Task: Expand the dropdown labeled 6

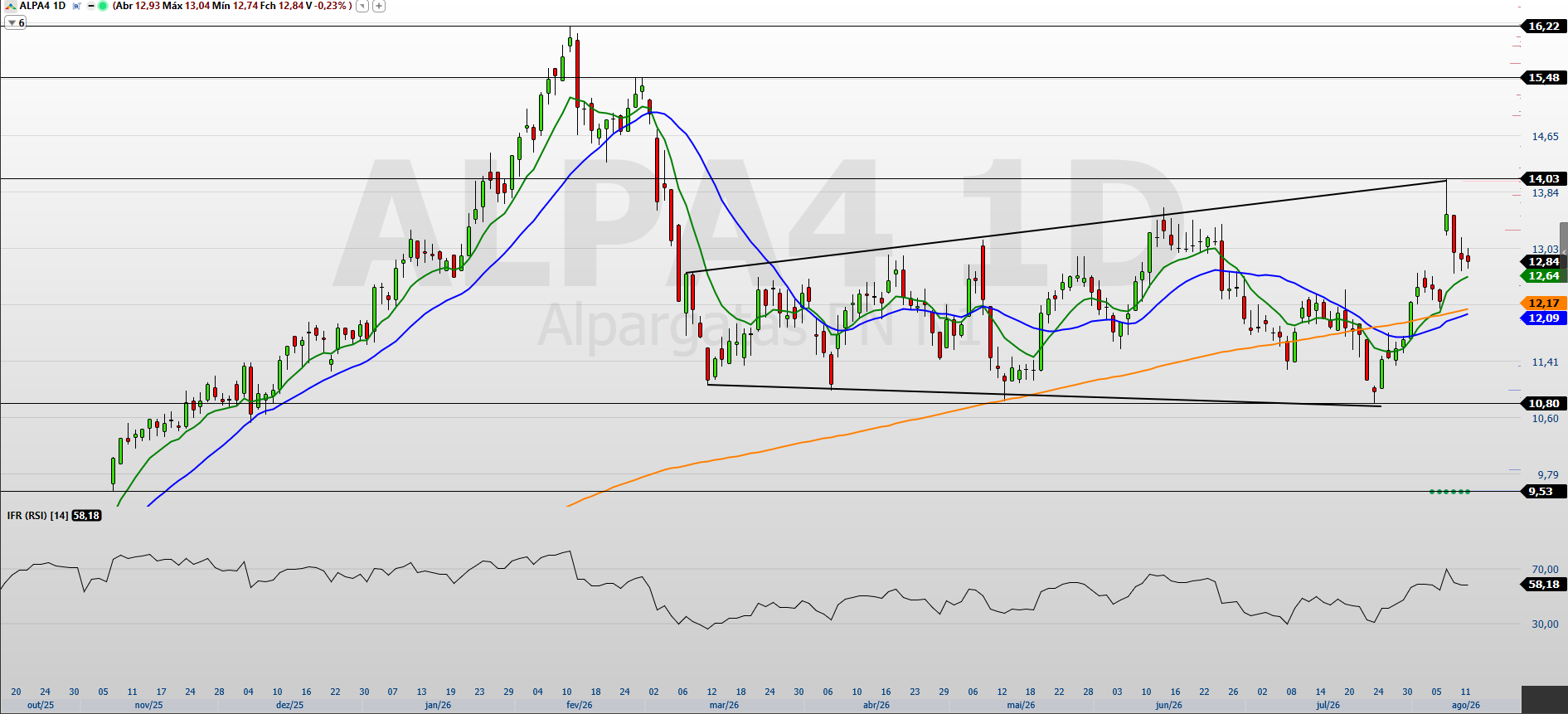Action: [16, 23]
